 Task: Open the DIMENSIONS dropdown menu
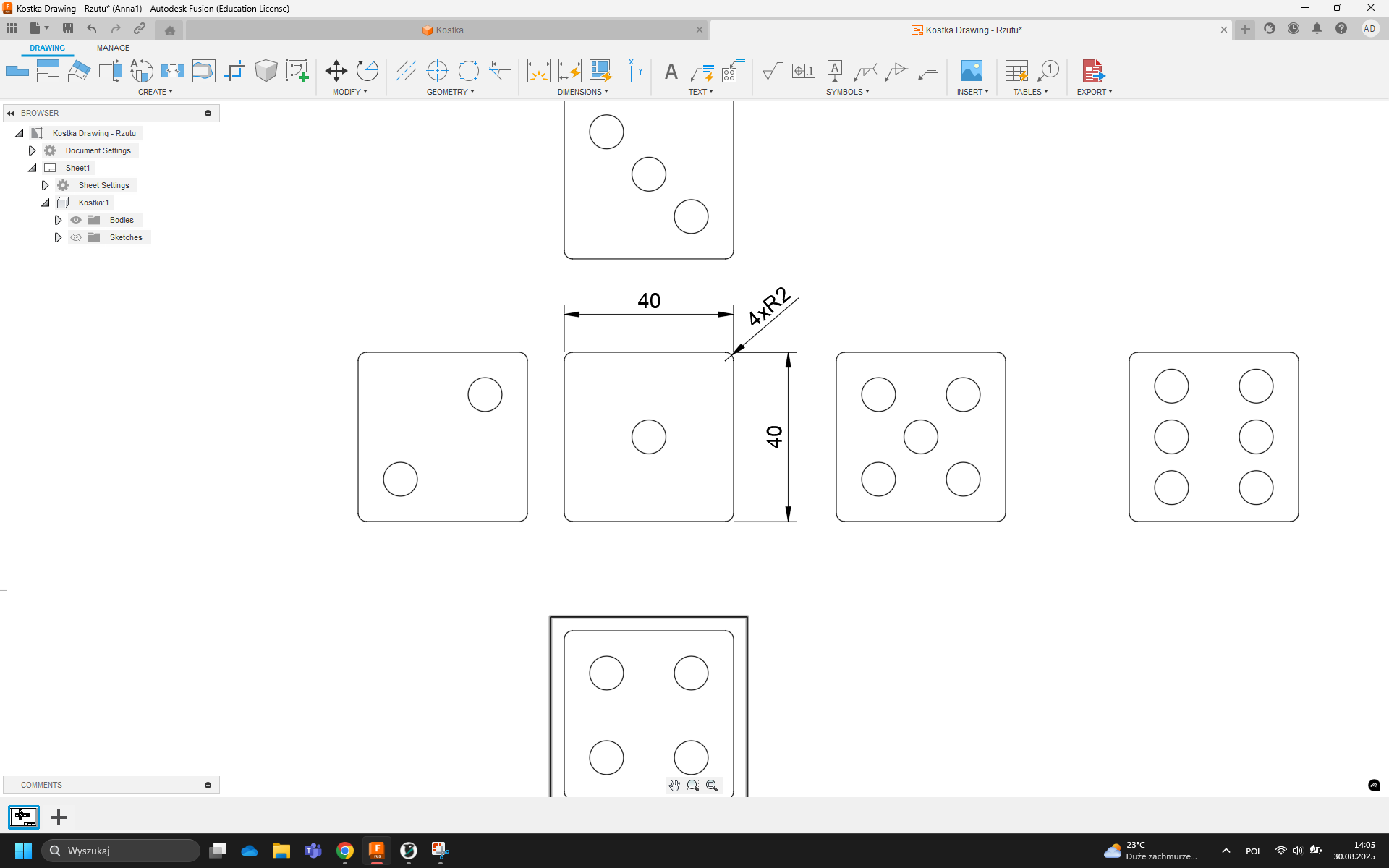582,92
